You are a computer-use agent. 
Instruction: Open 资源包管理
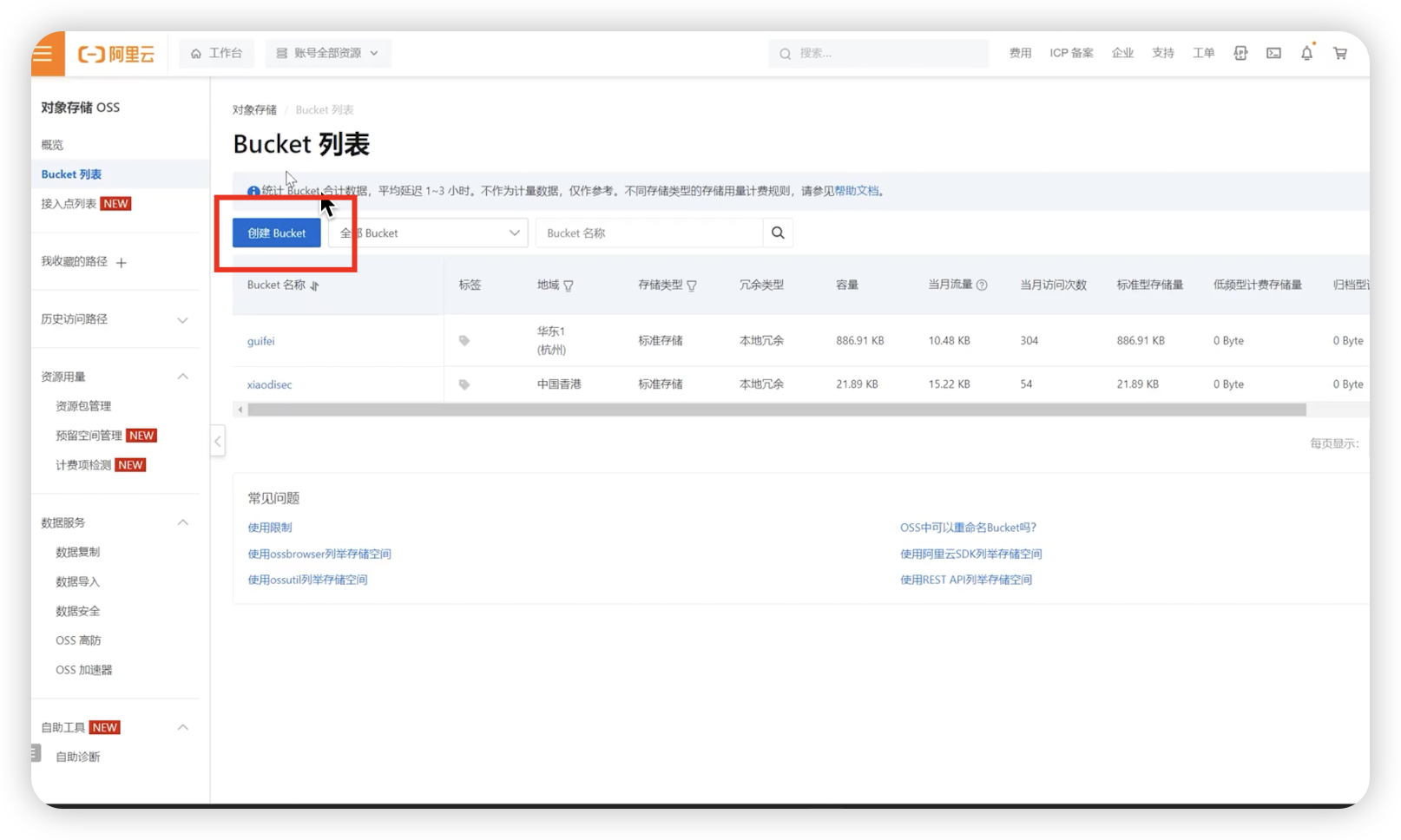83,406
